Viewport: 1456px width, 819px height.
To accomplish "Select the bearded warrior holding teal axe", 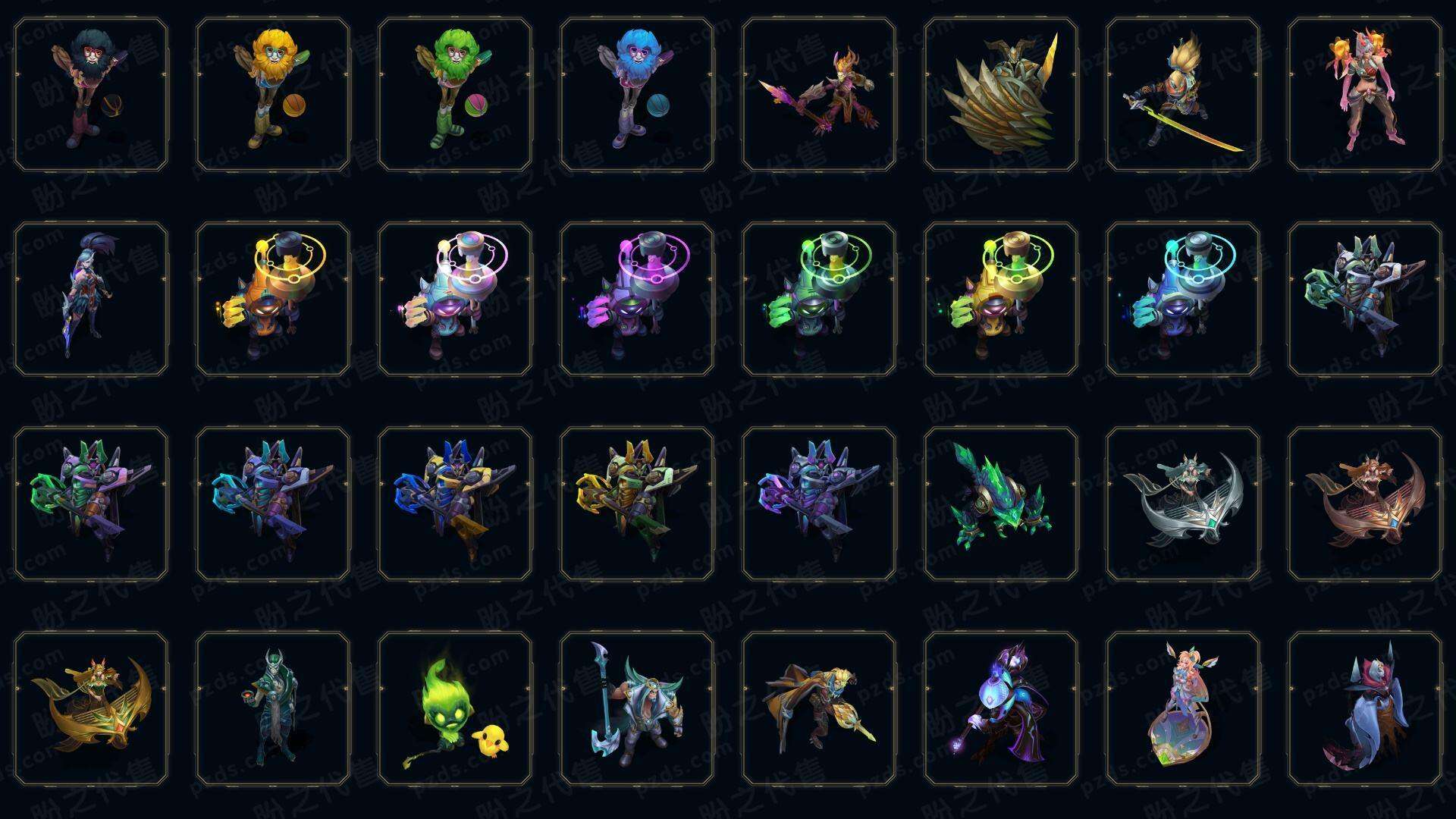I will (x=637, y=708).
